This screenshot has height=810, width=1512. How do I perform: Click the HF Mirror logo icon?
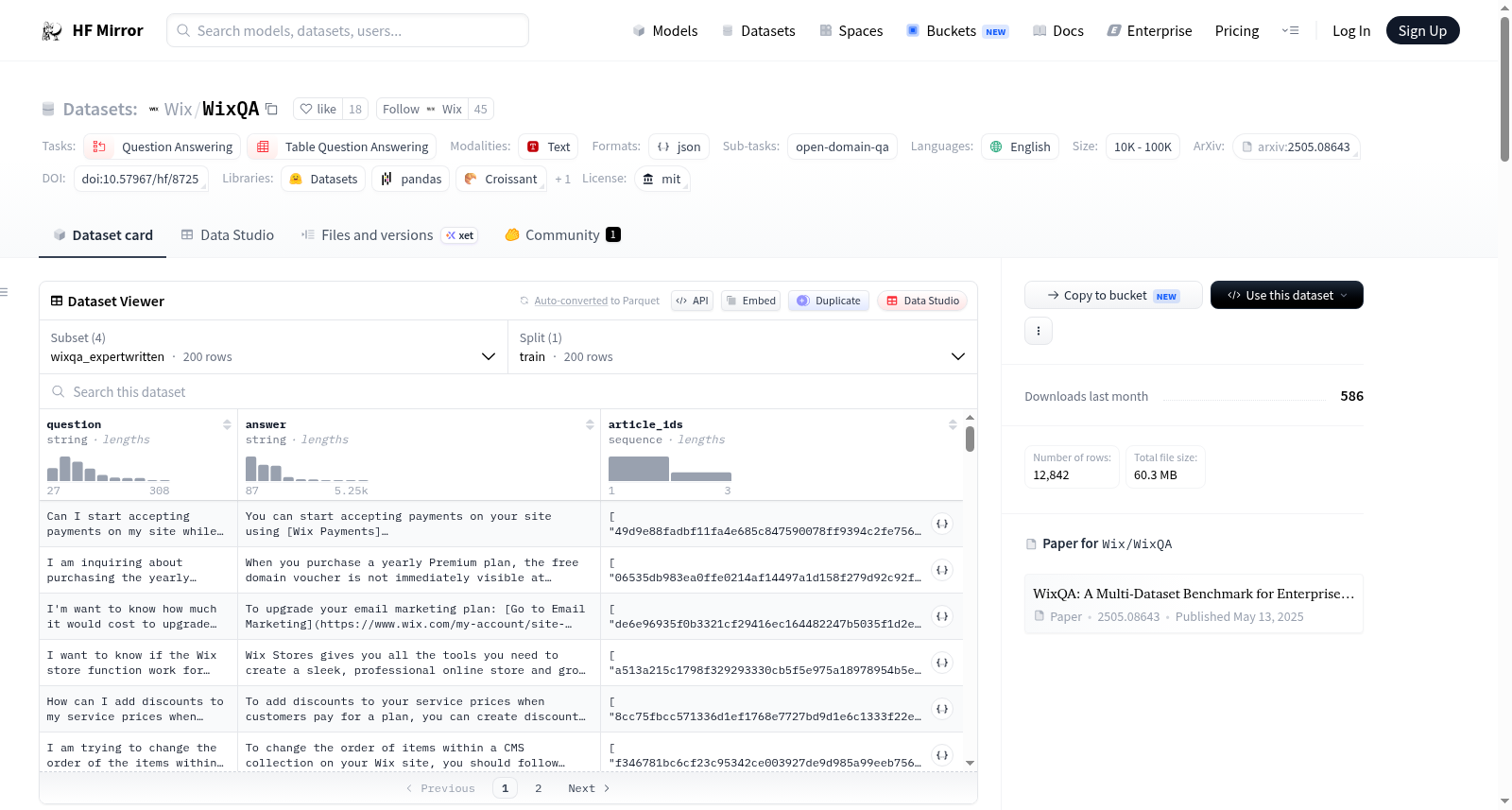(x=52, y=31)
